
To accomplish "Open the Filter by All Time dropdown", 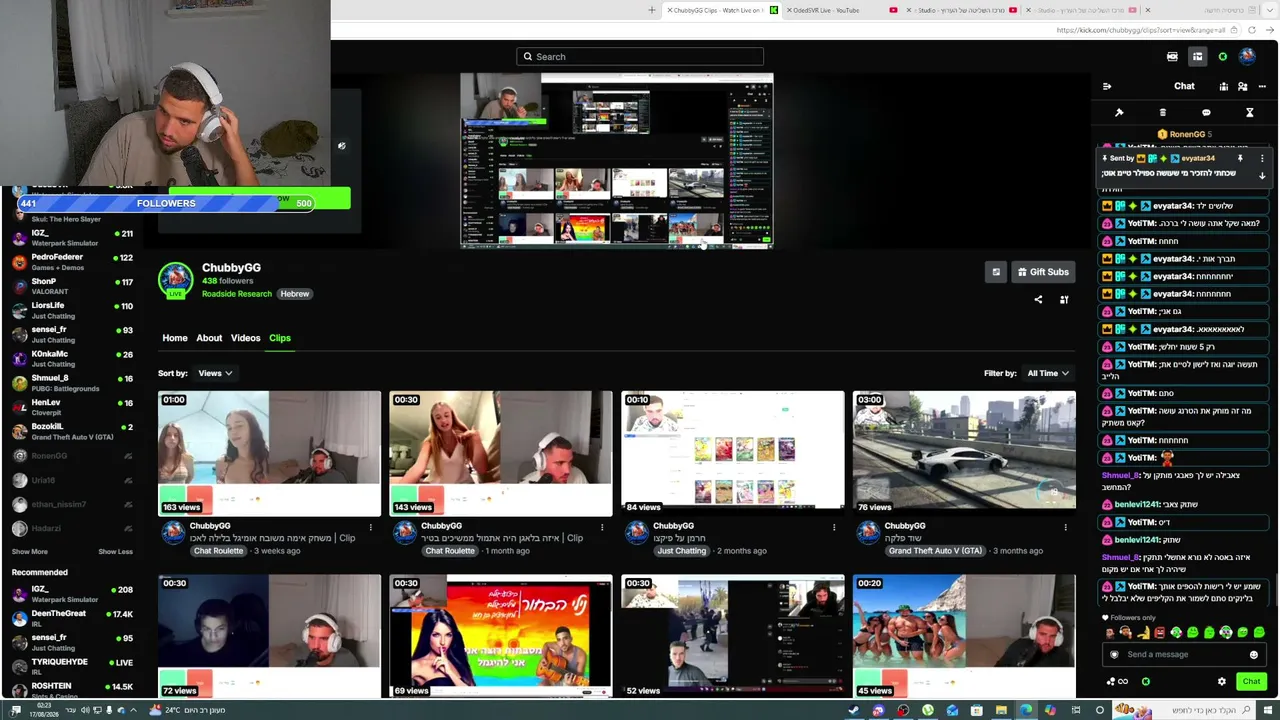I will pyautogui.click(x=1048, y=373).
